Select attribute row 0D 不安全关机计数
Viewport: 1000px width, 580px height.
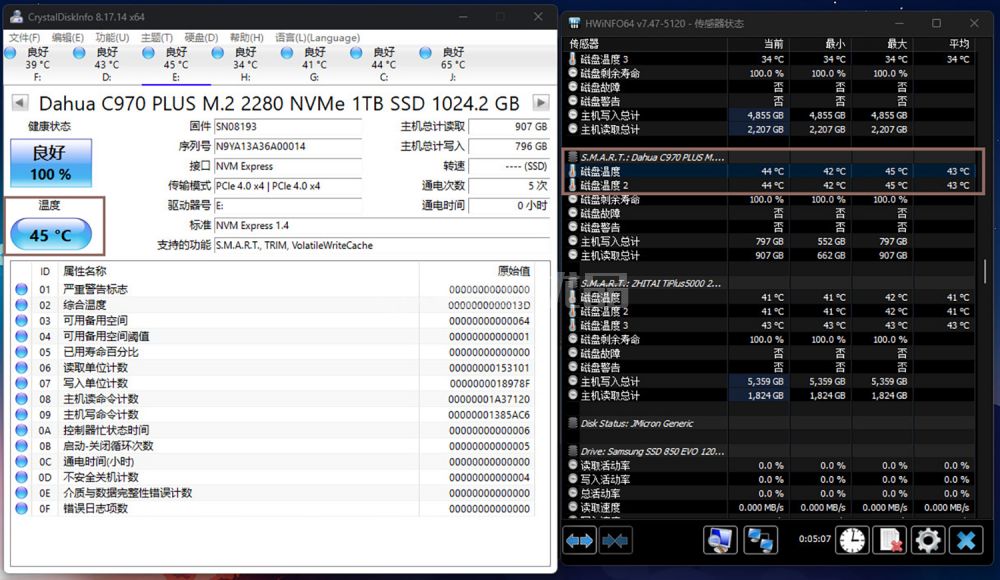[x=273, y=477]
